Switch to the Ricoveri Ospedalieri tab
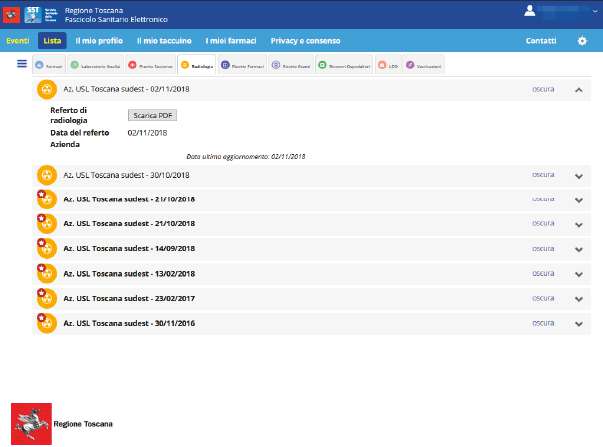The height and width of the screenshot is (447, 603). coord(344,65)
